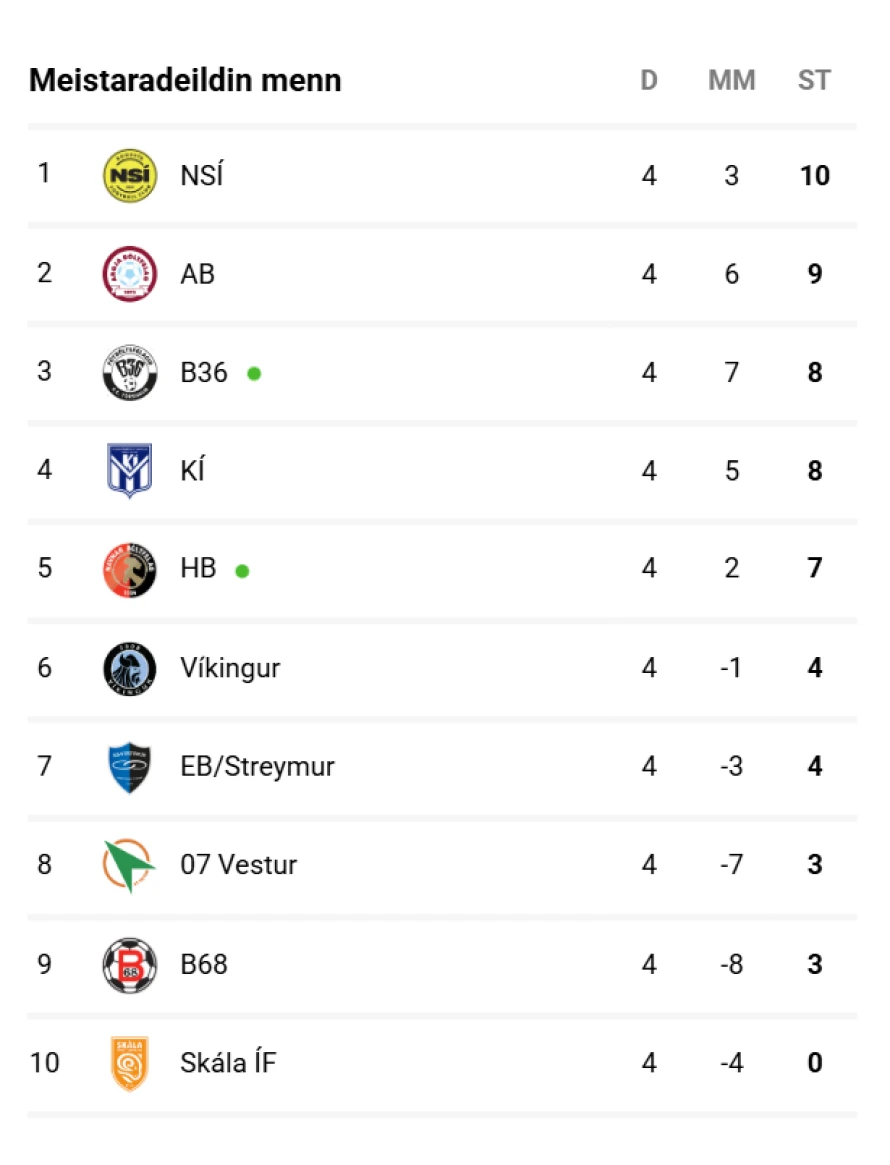Viewport: 890px width, 1165px height.
Task: Open the HB red-black club crest
Action: 130,570
